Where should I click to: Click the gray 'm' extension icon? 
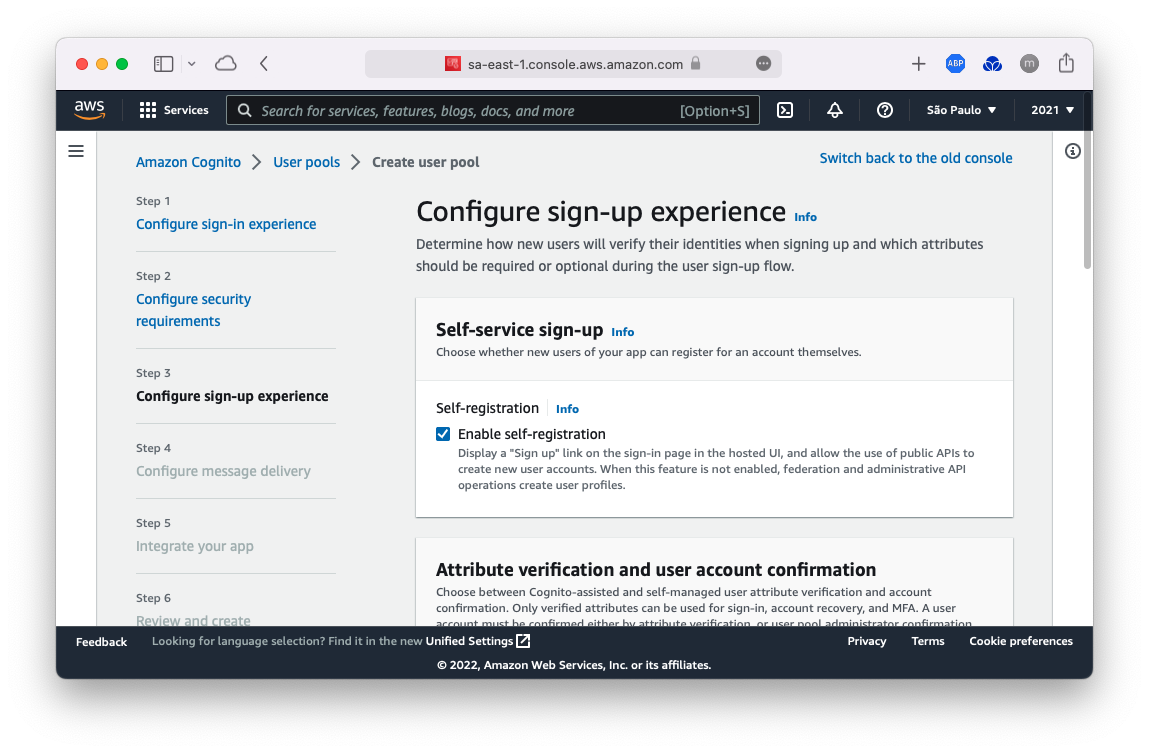[x=1029, y=64]
